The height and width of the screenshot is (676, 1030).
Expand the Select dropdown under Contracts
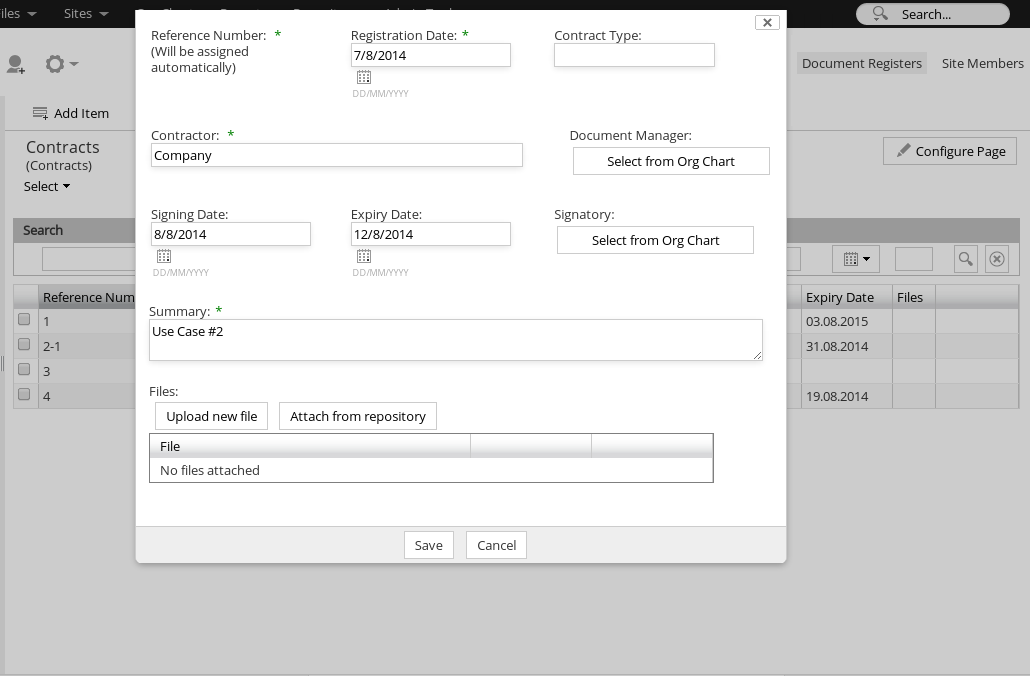(x=47, y=186)
